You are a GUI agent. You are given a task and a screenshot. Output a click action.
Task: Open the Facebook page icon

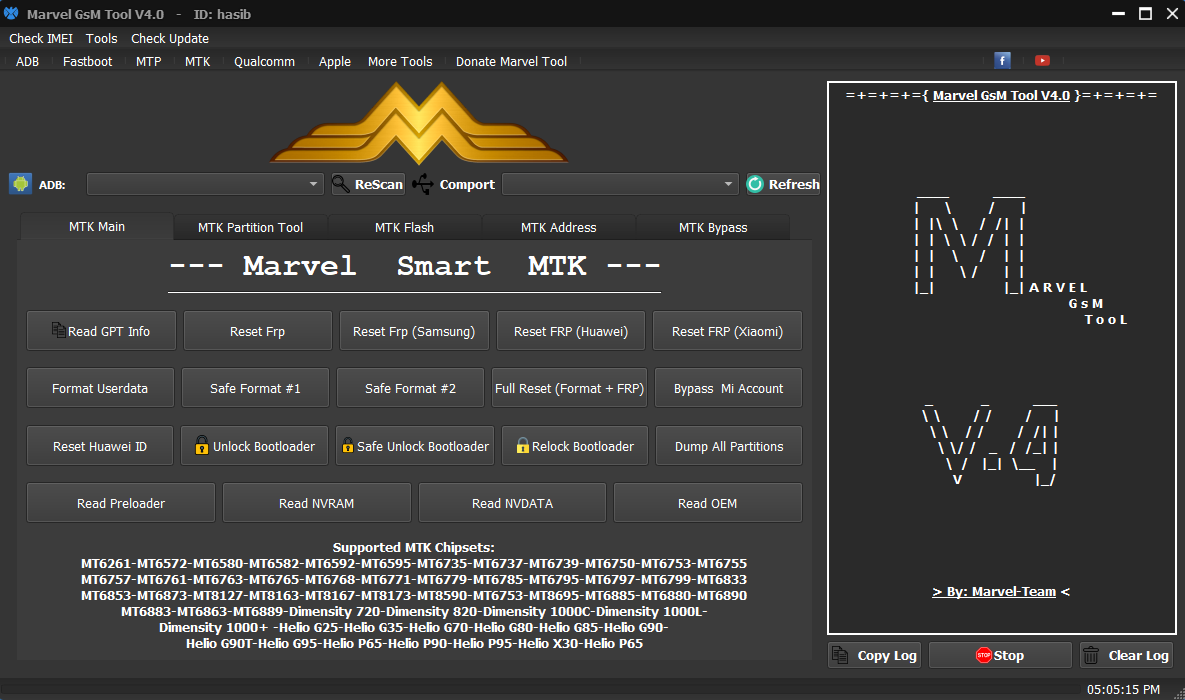pyautogui.click(x=1002, y=60)
